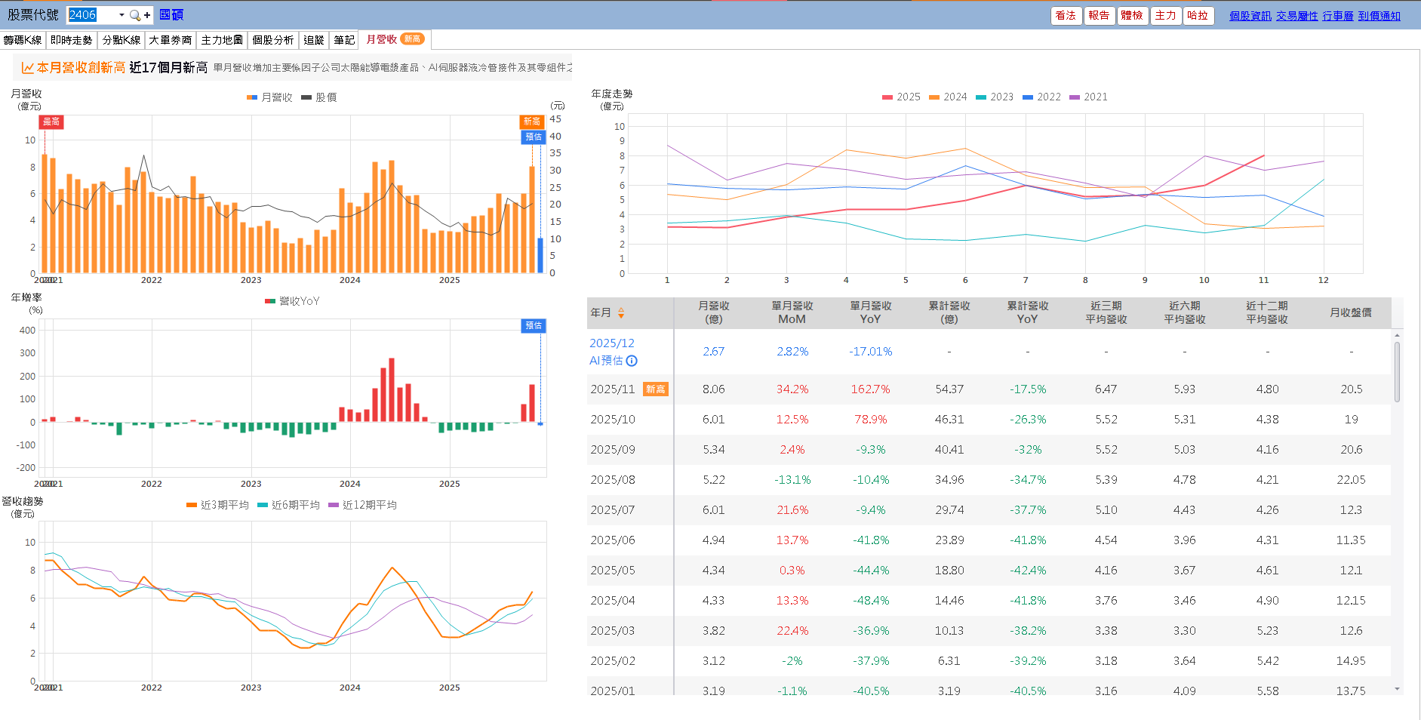Toggle the 營收YoY legend series

click(x=292, y=301)
